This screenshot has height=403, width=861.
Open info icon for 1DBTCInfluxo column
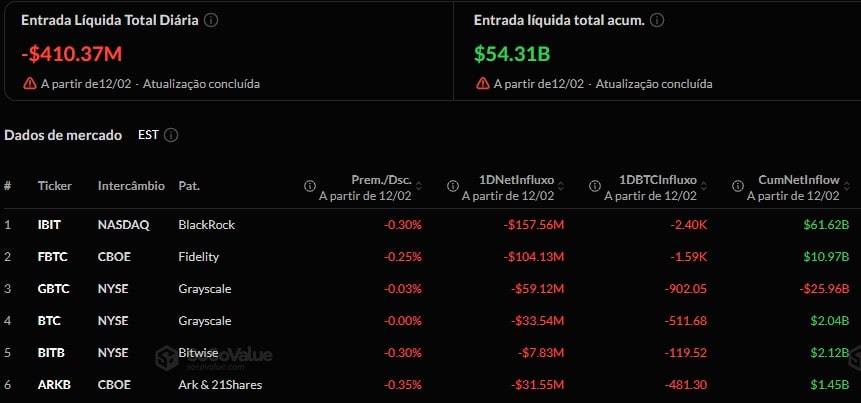[594, 186]
